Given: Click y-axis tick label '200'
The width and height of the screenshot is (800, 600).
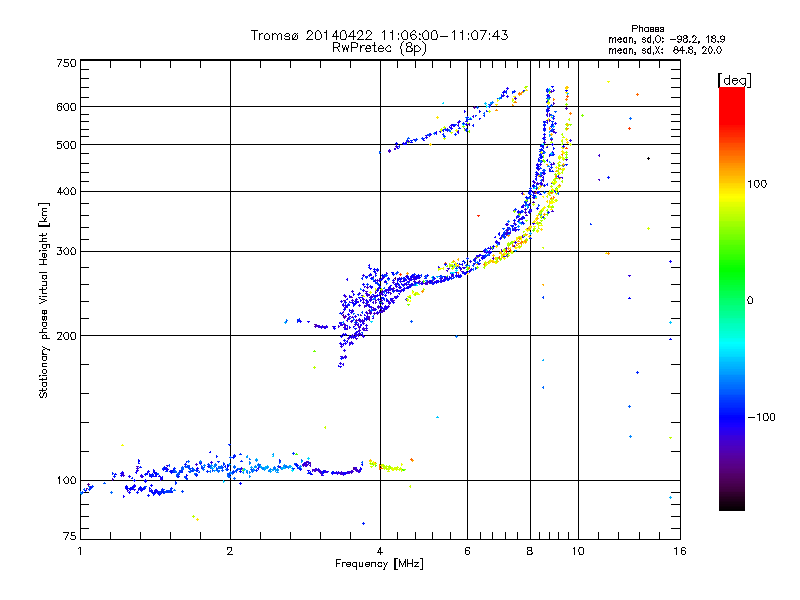Looking at the screenshot, I should (x=66, y=336).
